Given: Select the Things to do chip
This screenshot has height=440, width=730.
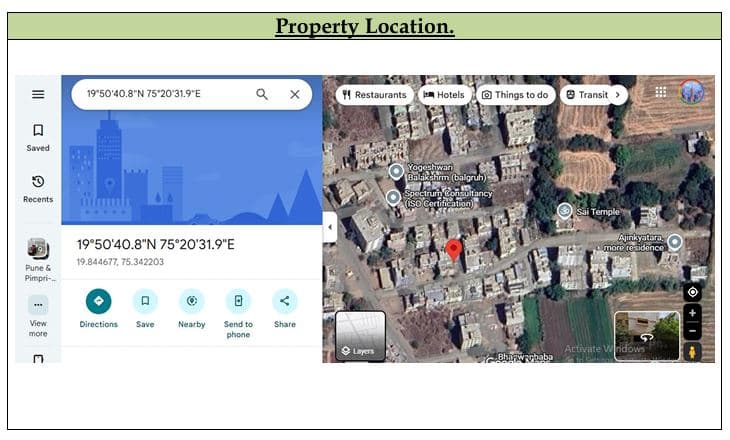Looking at the screenshot, I should point(515,95).
